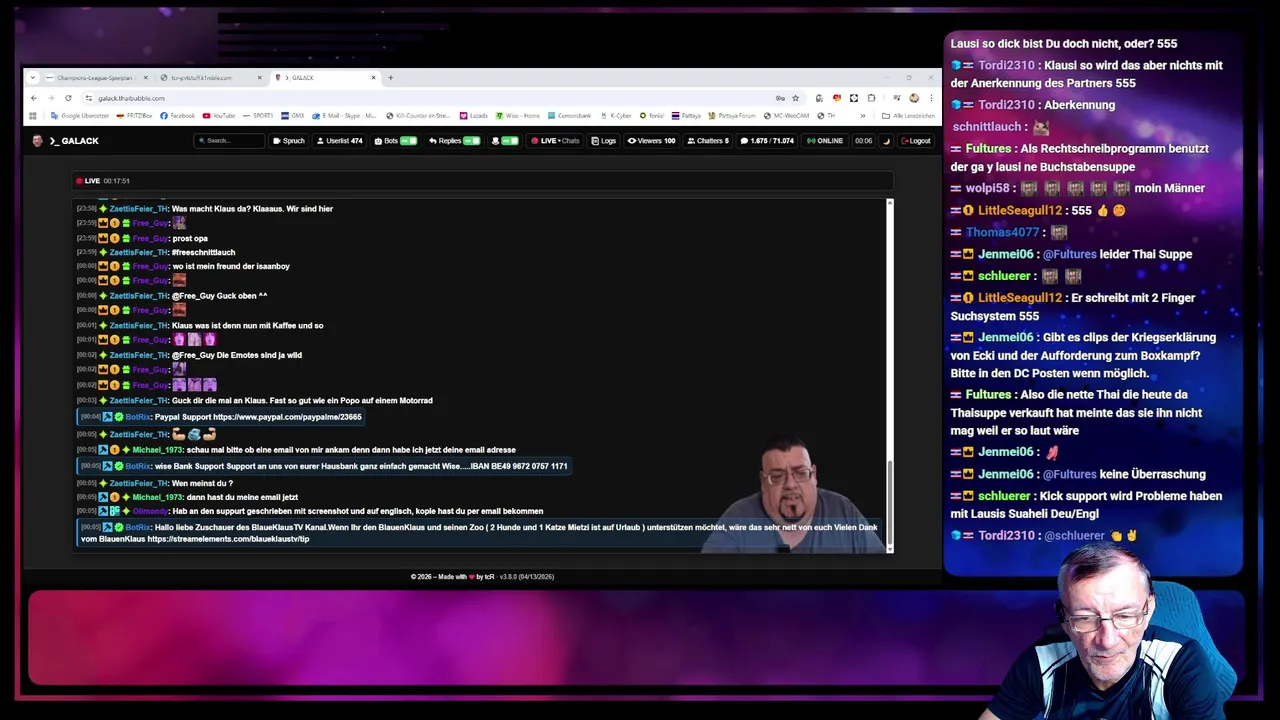Click the ONLINE status indicator
1280x720 pixels.
(x=825, y=141)
